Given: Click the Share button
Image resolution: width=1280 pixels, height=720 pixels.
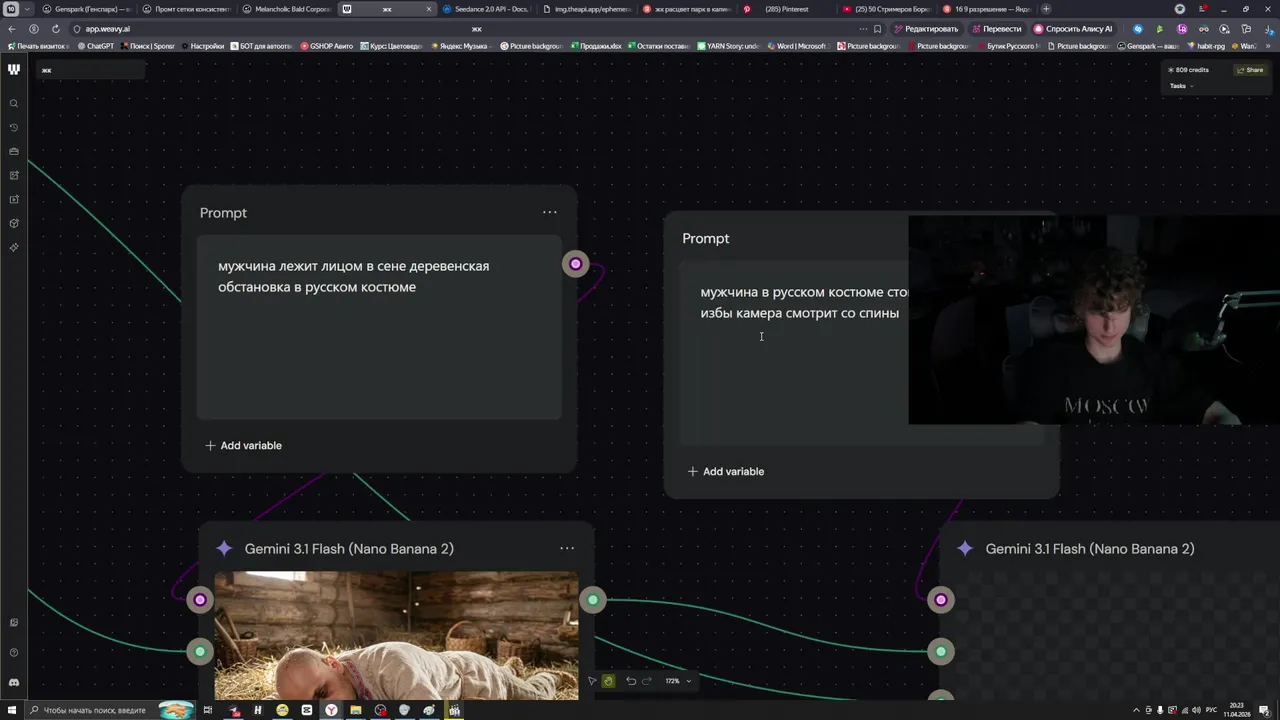Looking at the screenshot, I should coord(1250,70).
